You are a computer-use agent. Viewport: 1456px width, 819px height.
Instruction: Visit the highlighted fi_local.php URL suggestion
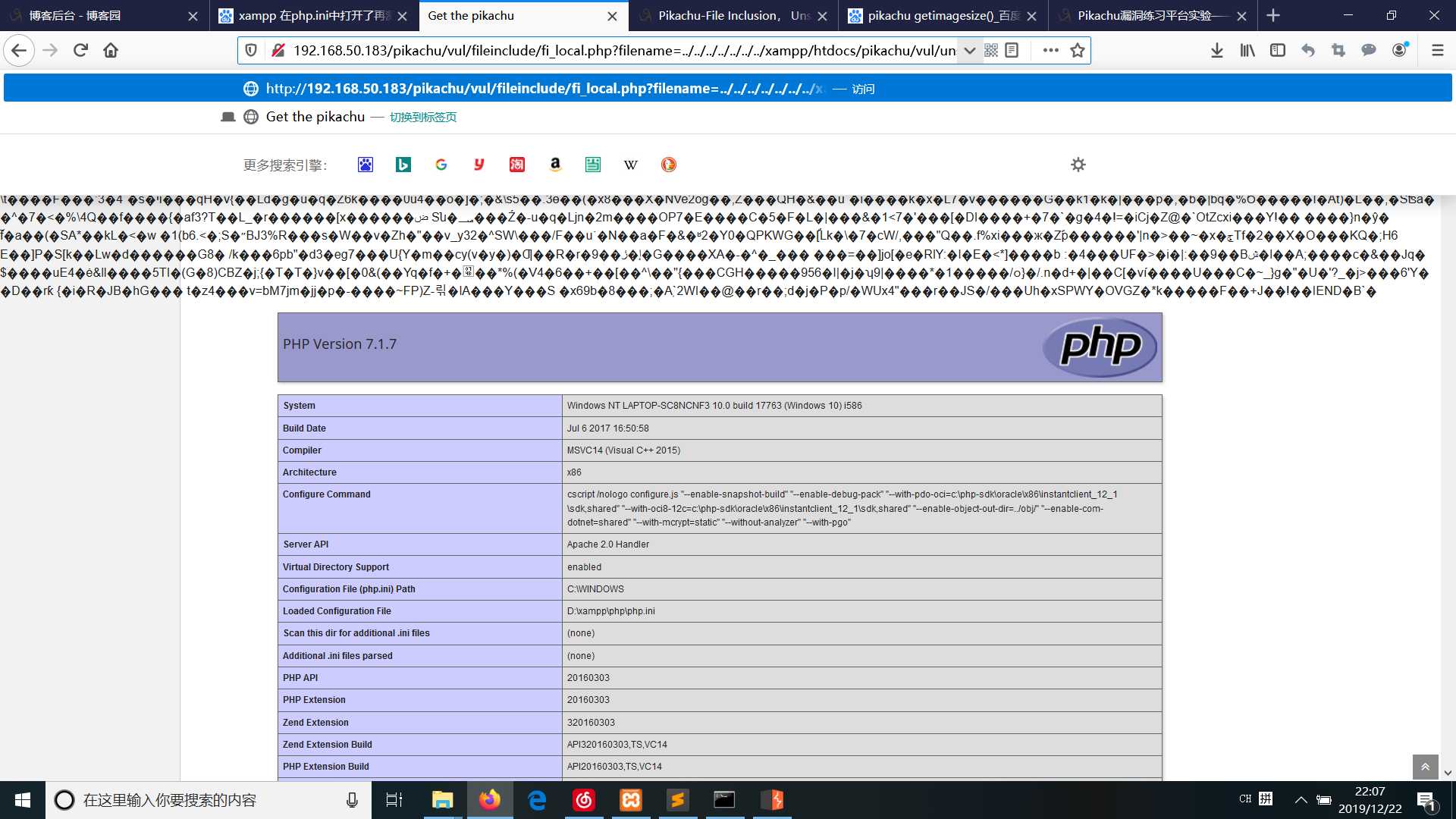click(728, 89)
